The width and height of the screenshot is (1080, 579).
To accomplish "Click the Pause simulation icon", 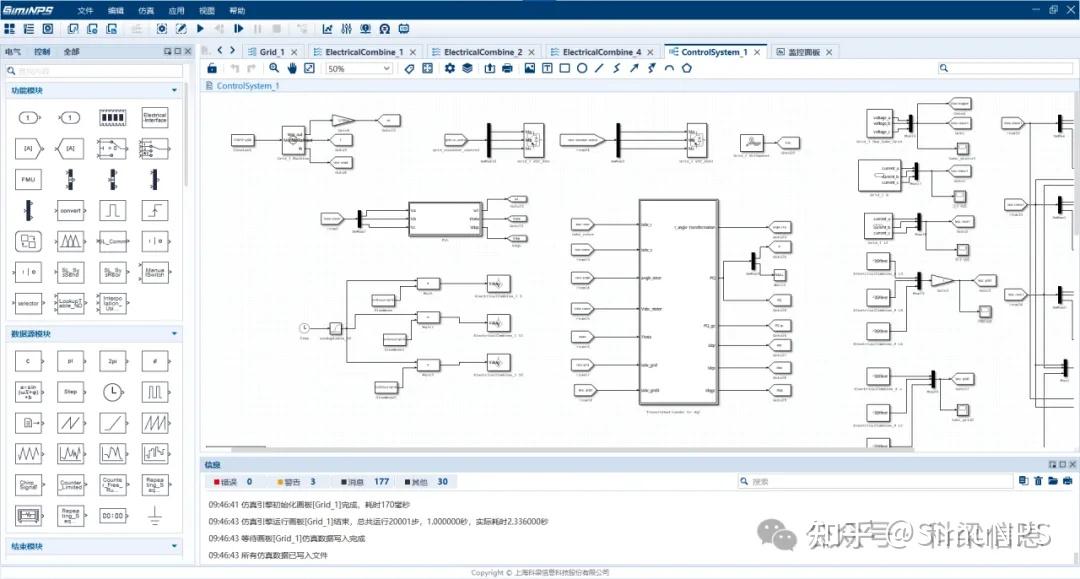I will coord(257,29).
